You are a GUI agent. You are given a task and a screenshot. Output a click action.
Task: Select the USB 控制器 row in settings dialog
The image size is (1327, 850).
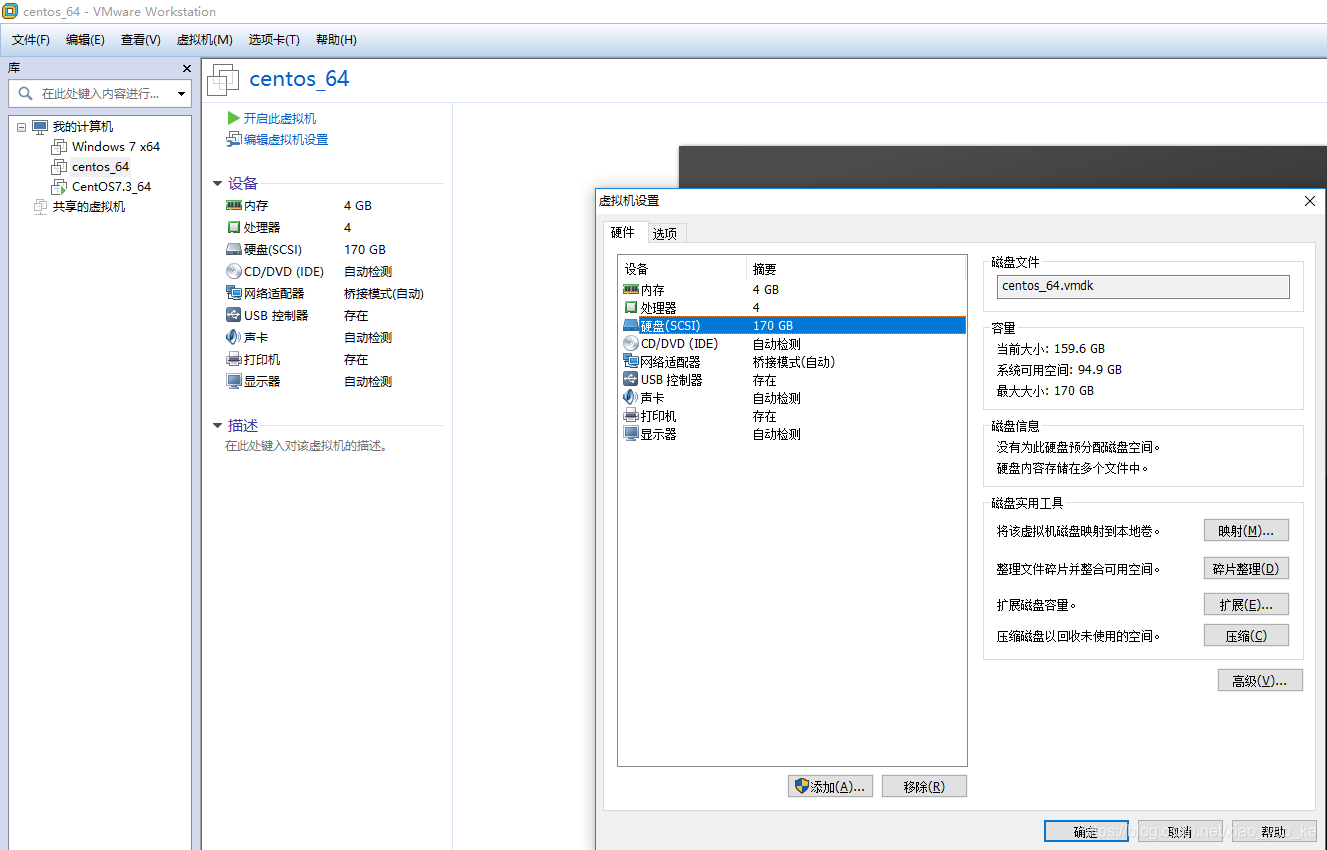click(x=792, y=380)
